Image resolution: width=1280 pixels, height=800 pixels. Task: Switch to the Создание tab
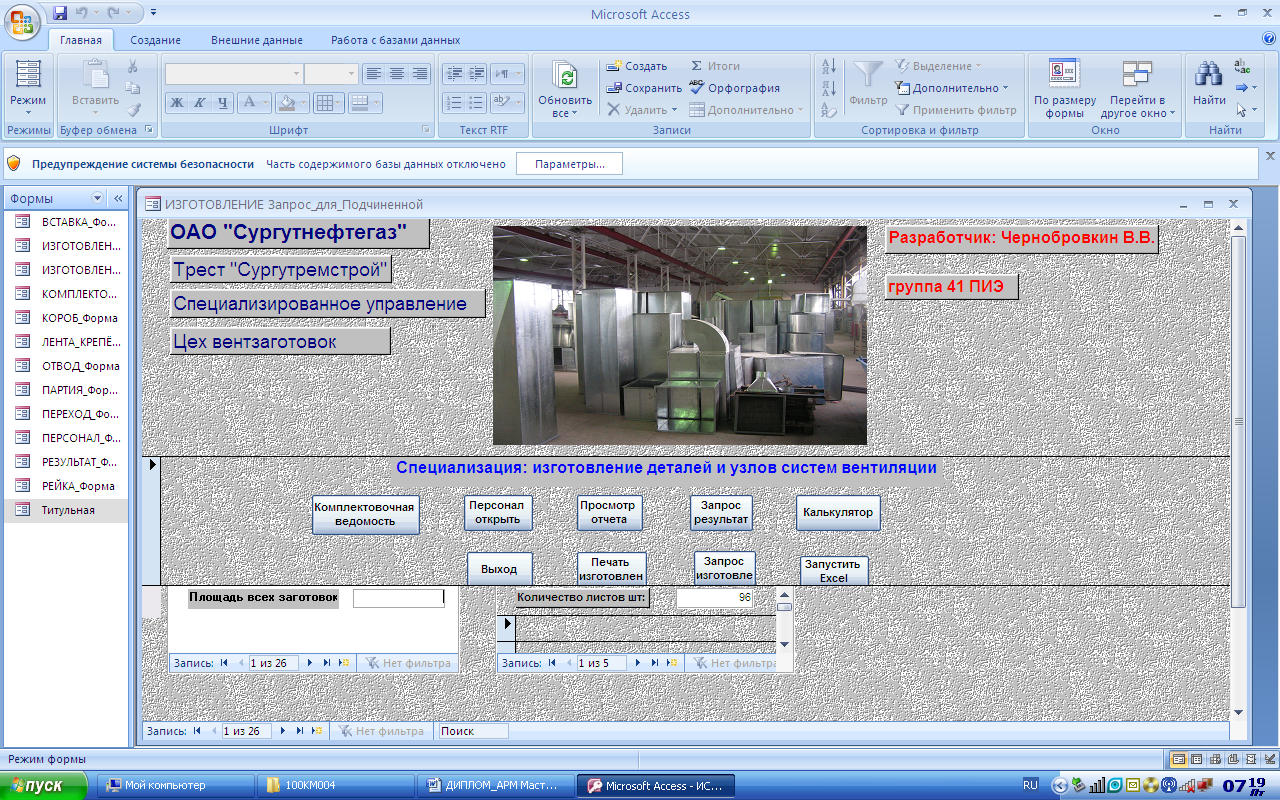point(155,40)
